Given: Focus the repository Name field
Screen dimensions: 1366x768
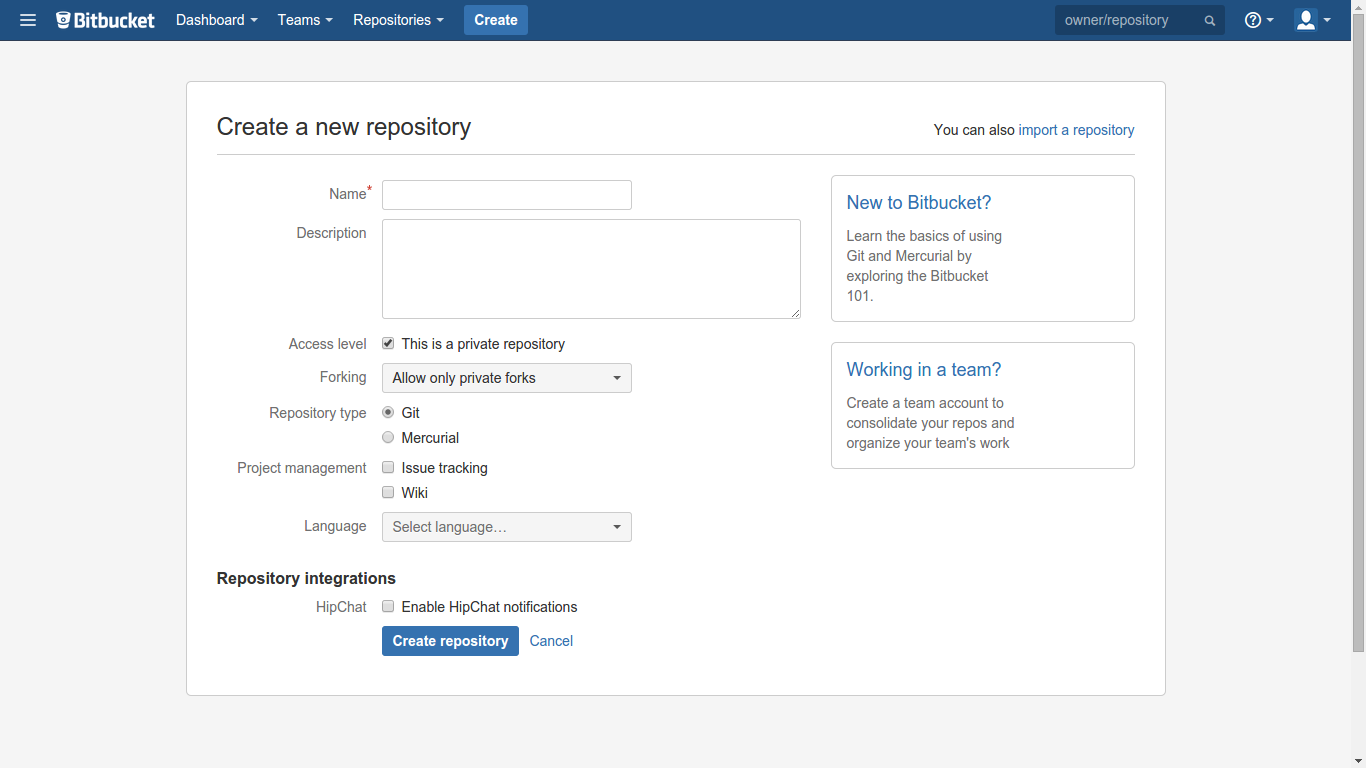Looking at the screenshot, I should coord(507,195).
